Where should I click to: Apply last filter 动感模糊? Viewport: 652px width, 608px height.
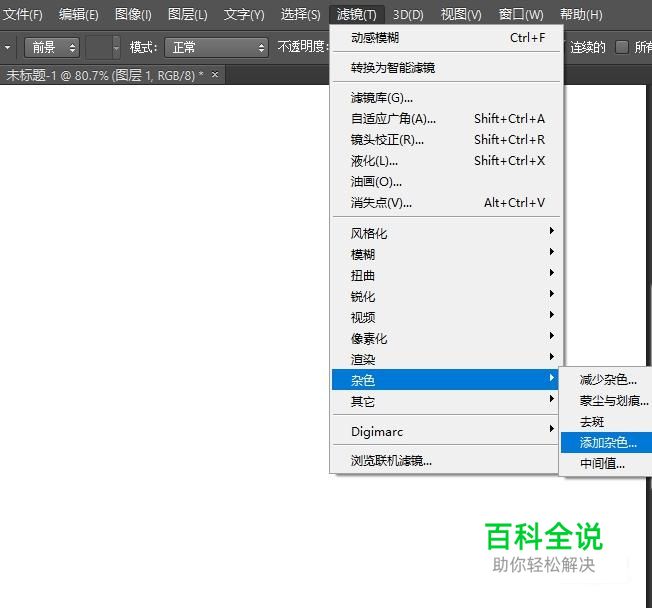coord(447,38)
